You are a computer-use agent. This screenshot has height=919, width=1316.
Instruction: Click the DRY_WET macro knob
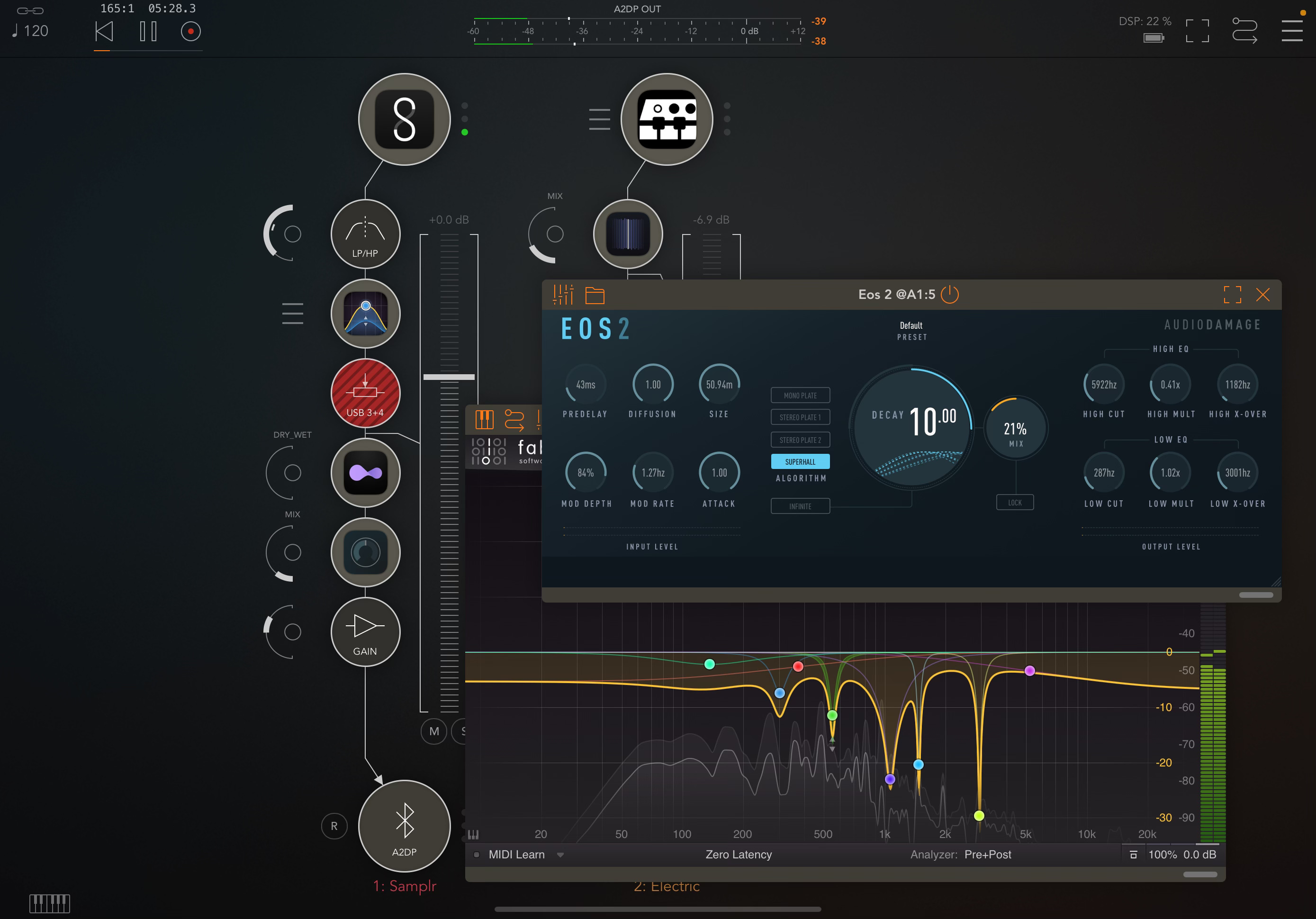coord(292,473)
